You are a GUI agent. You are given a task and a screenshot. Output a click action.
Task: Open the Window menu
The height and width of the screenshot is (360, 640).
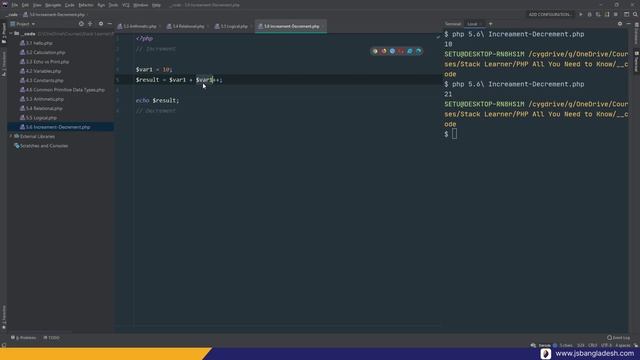(x=141, y=5)
